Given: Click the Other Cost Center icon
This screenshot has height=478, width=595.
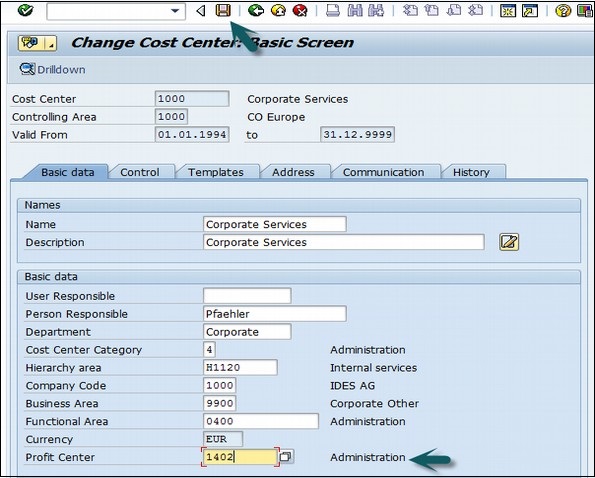Looking at the screenshot, I should pos(31,43).
